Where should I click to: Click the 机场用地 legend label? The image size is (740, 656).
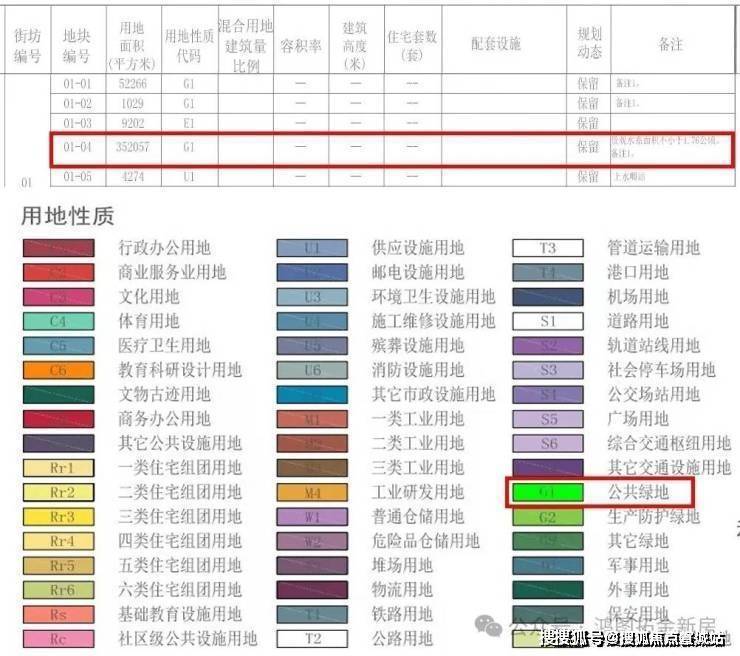(638, 297)
